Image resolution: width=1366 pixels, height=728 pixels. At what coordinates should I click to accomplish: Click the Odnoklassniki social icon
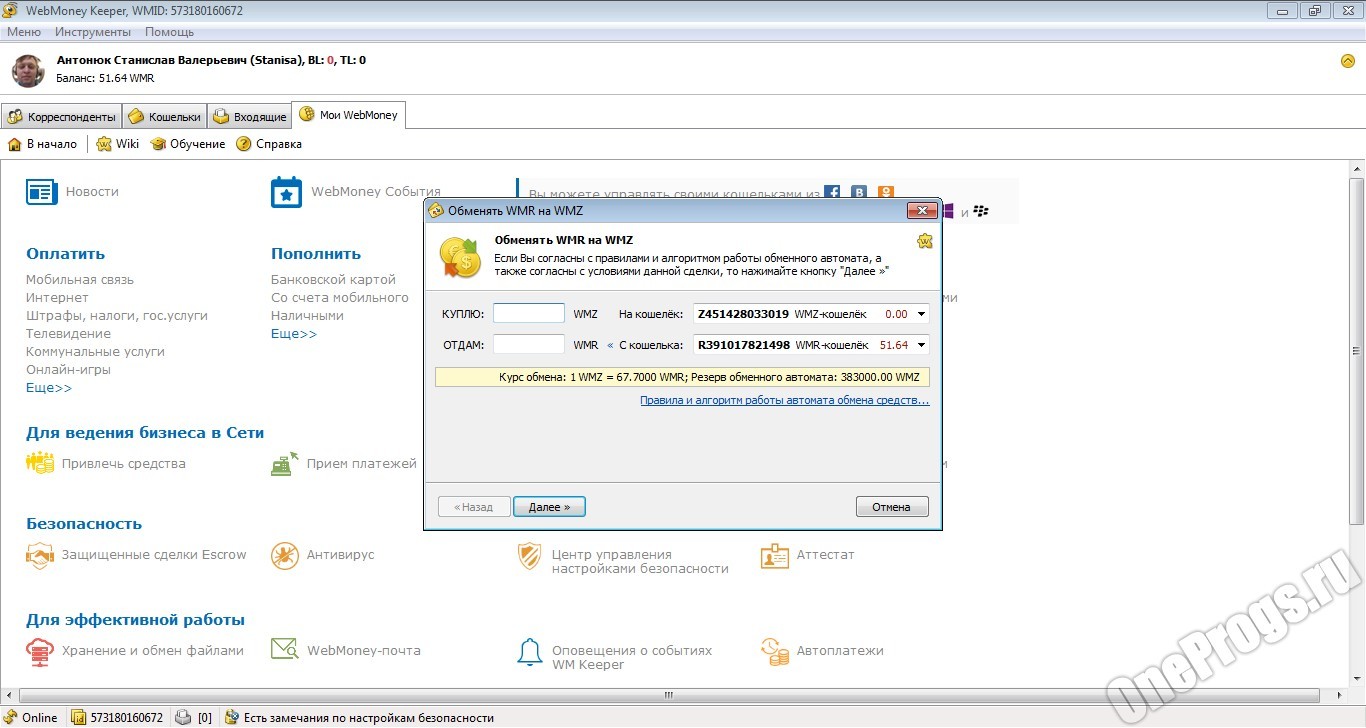(x=886, y=193)
